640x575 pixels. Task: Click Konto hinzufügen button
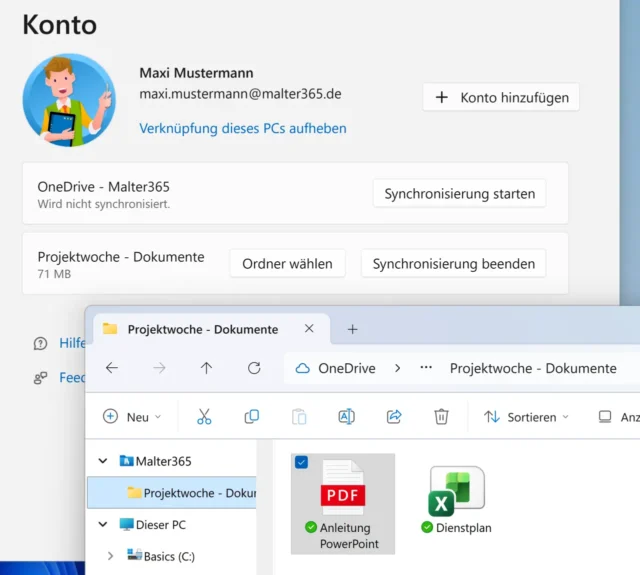click(501, 98)
